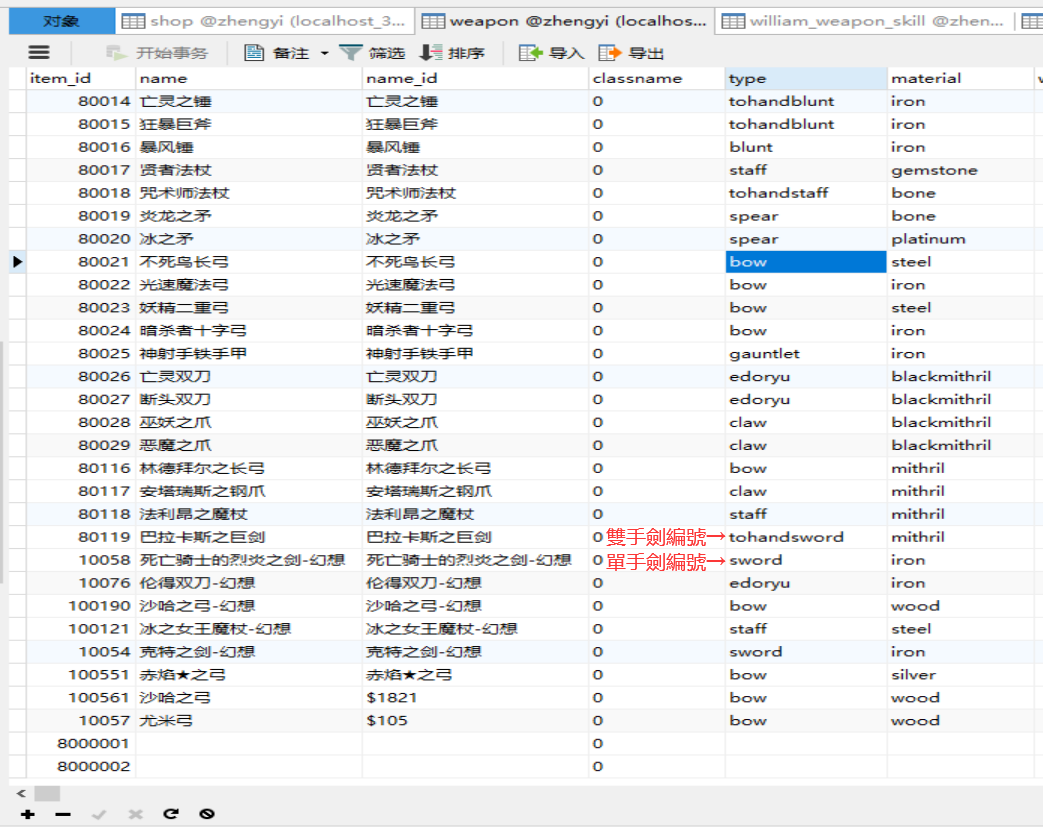
Task: Click item_id cell 100190
Action: click(x=81, y=605)
